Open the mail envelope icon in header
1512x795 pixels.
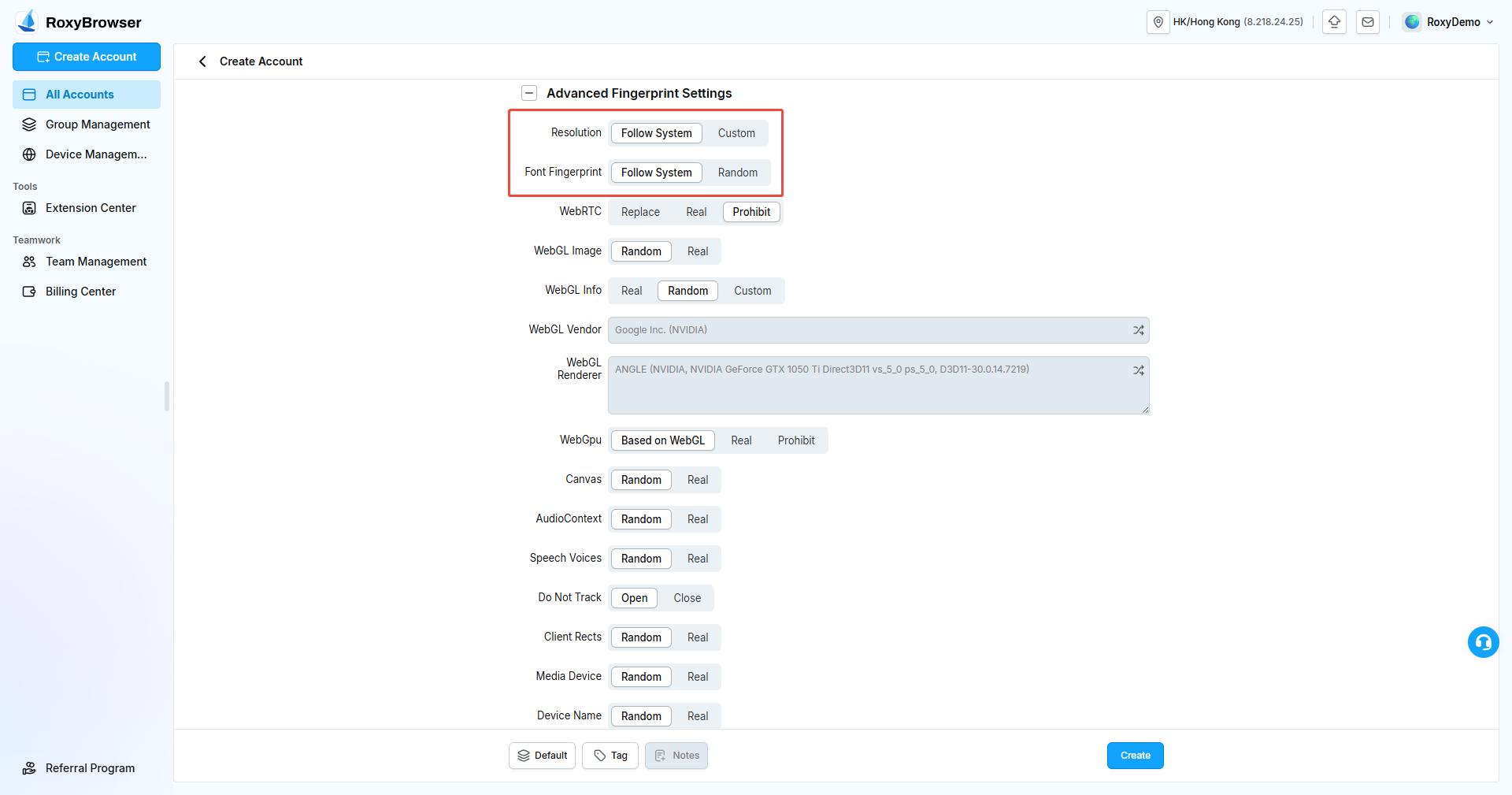(1368, 22)
